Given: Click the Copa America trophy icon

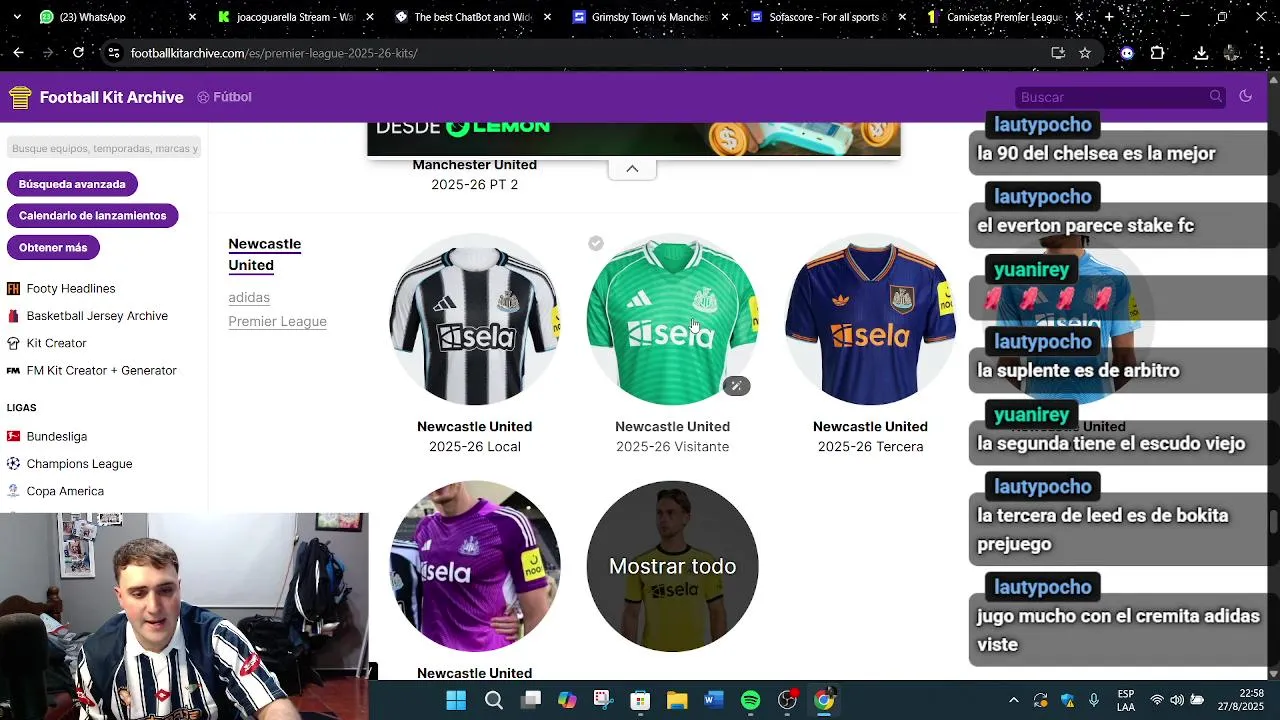Looking at the screenshot, I should (x=13, y=491).
